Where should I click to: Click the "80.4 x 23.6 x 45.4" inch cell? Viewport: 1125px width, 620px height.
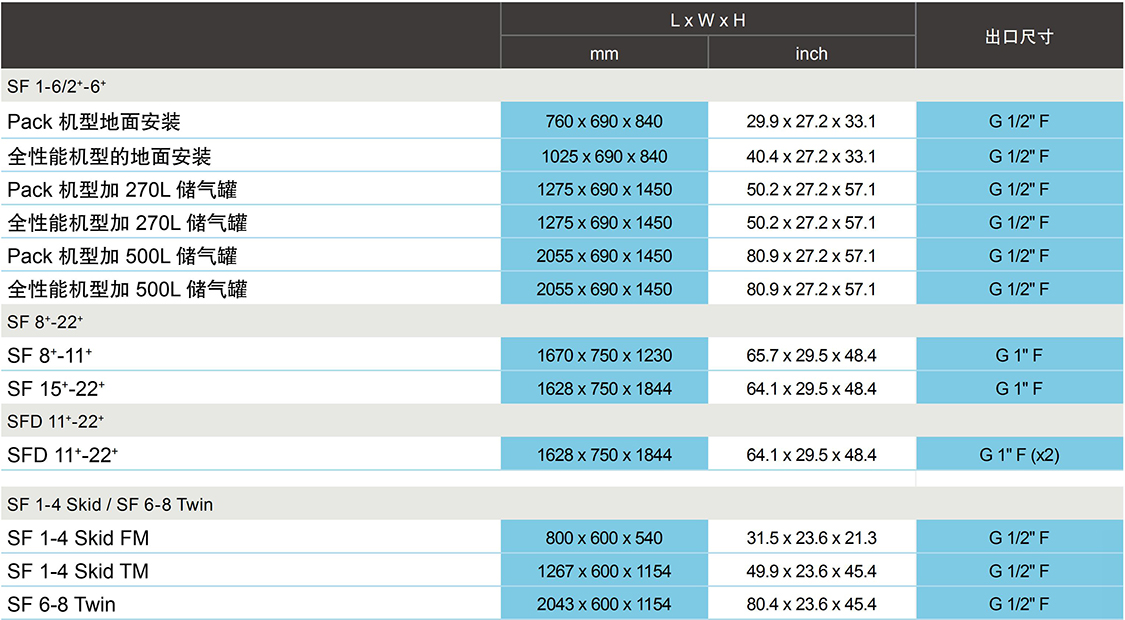point(811,604)
